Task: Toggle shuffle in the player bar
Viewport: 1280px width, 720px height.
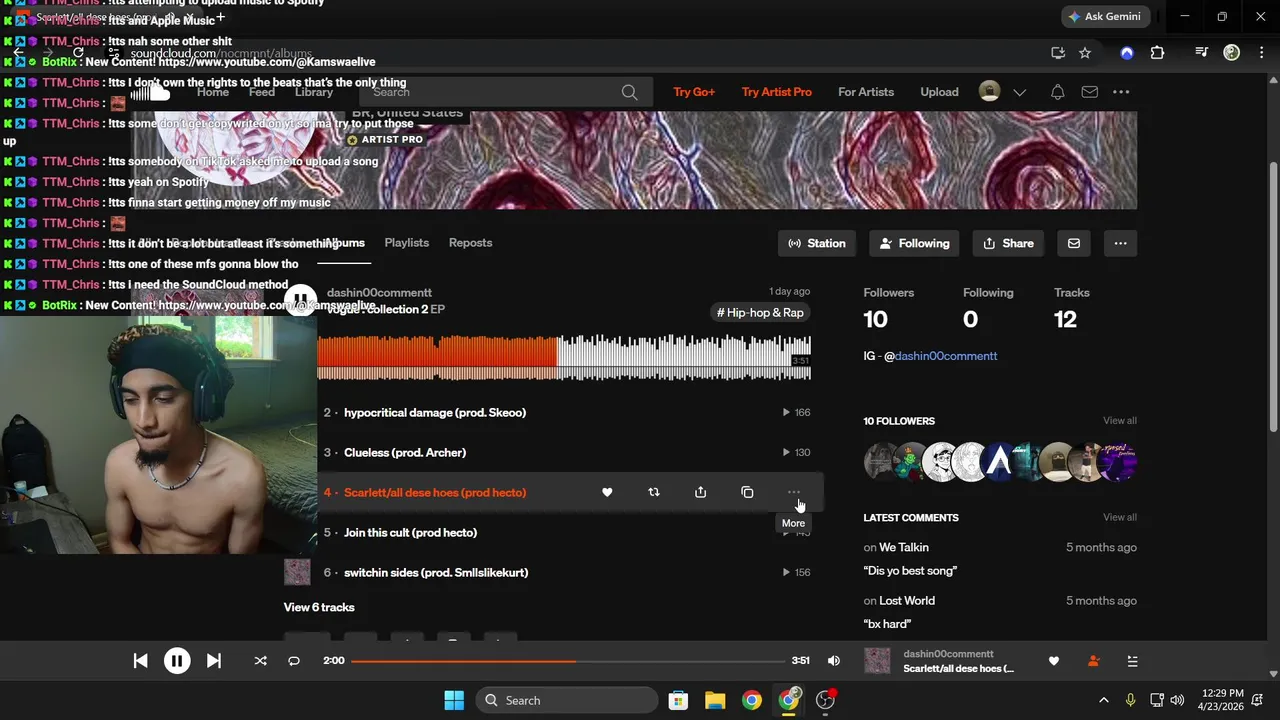Action: [260, 661]
